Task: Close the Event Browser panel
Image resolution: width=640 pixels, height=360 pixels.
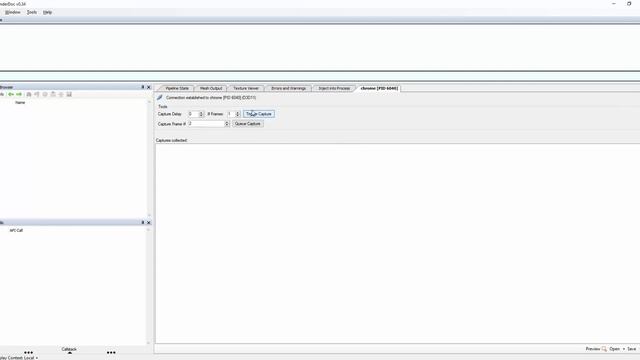Action: click(149, 87)
